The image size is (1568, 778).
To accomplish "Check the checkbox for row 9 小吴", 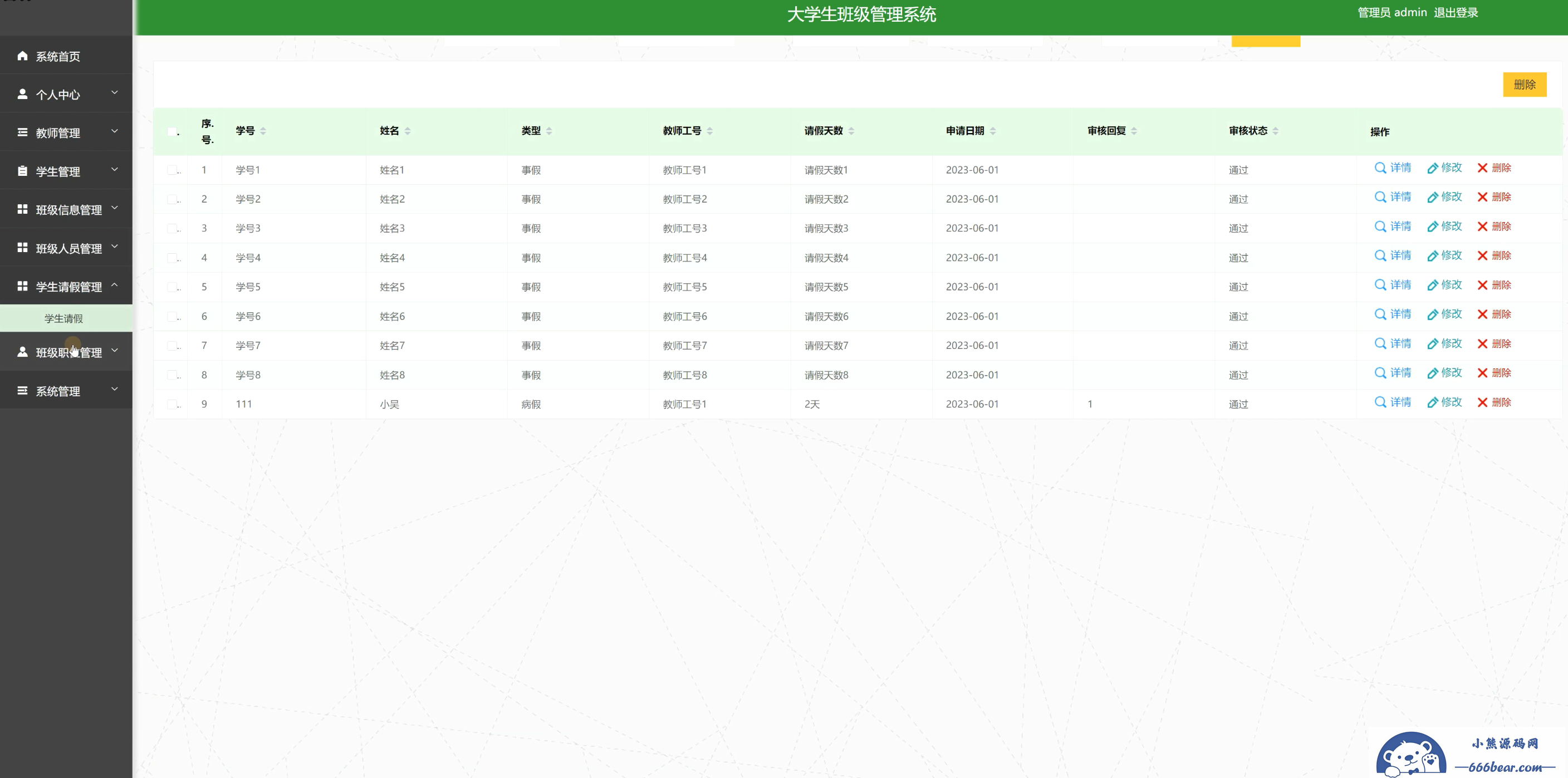I will (172, 404).
